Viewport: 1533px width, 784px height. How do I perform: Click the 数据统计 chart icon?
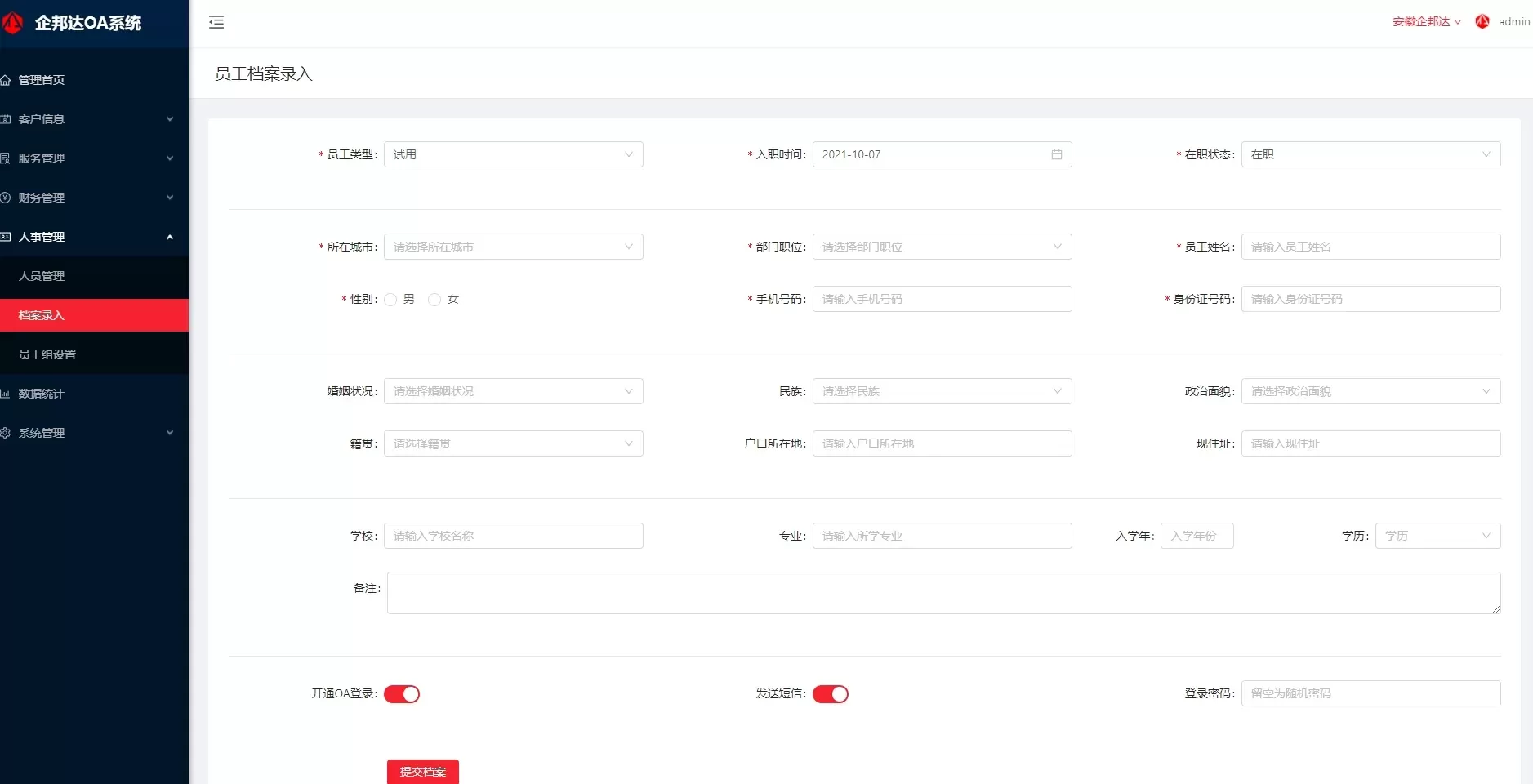pyautogui.click(x=6, y=394)
